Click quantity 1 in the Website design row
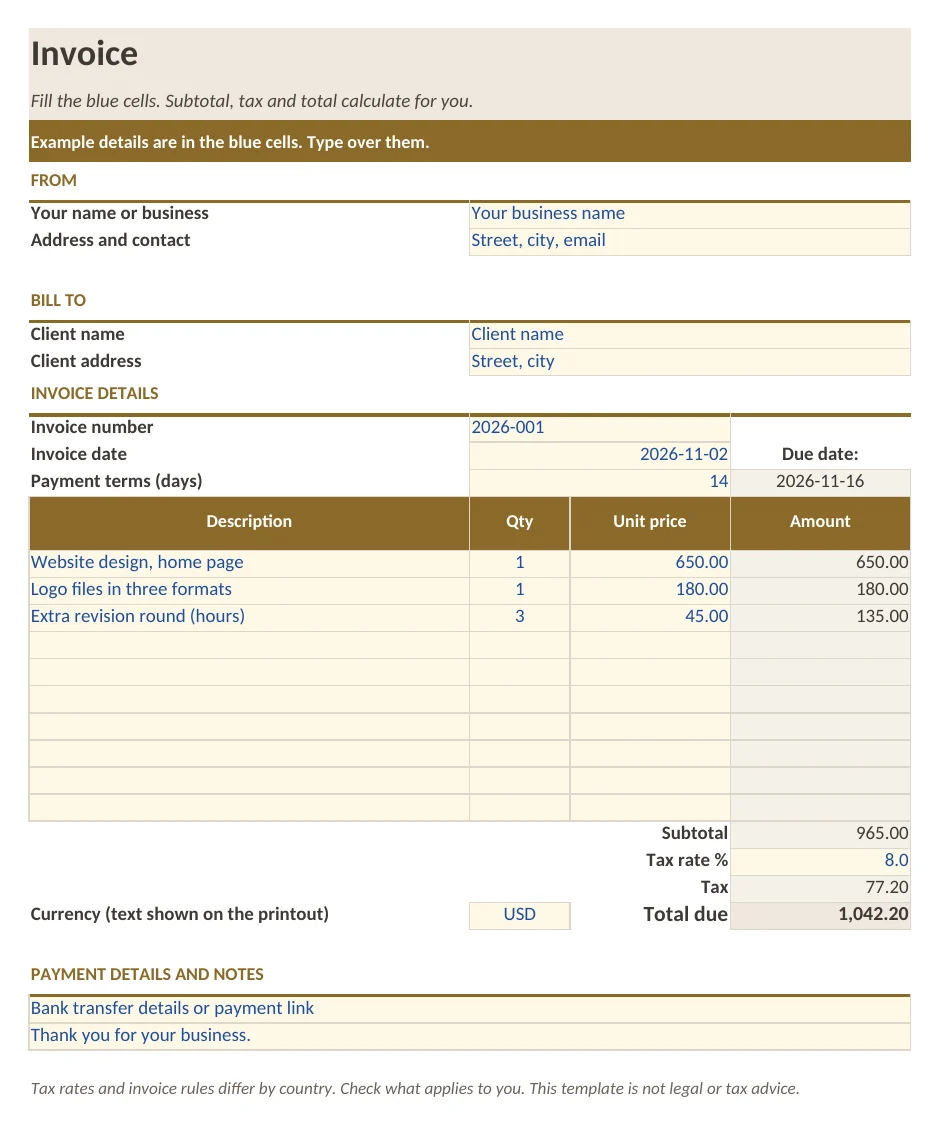Viewport: 939px width, 1125px height. coord(519,563)
